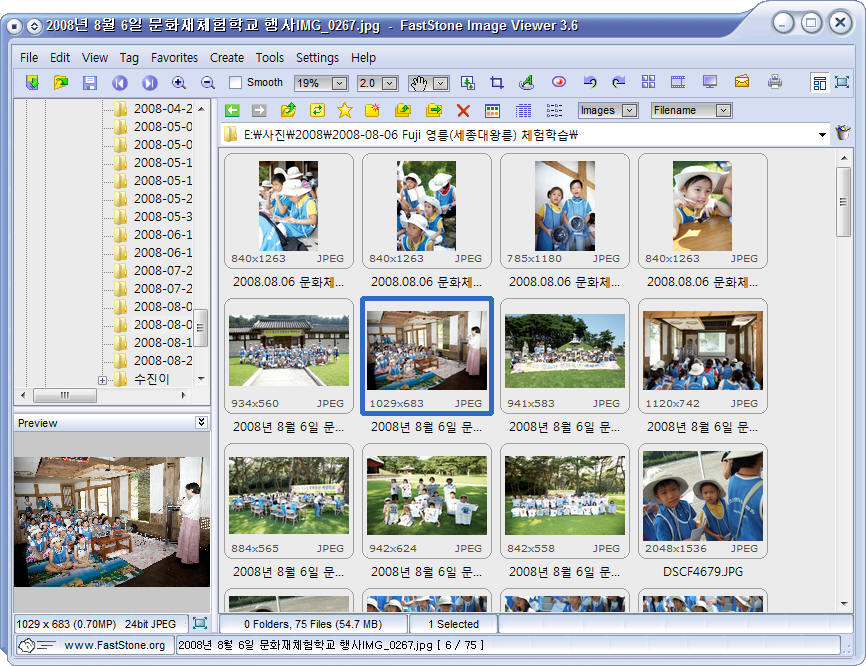Click the Zoom In magnifier

click(x=178, y=83)
